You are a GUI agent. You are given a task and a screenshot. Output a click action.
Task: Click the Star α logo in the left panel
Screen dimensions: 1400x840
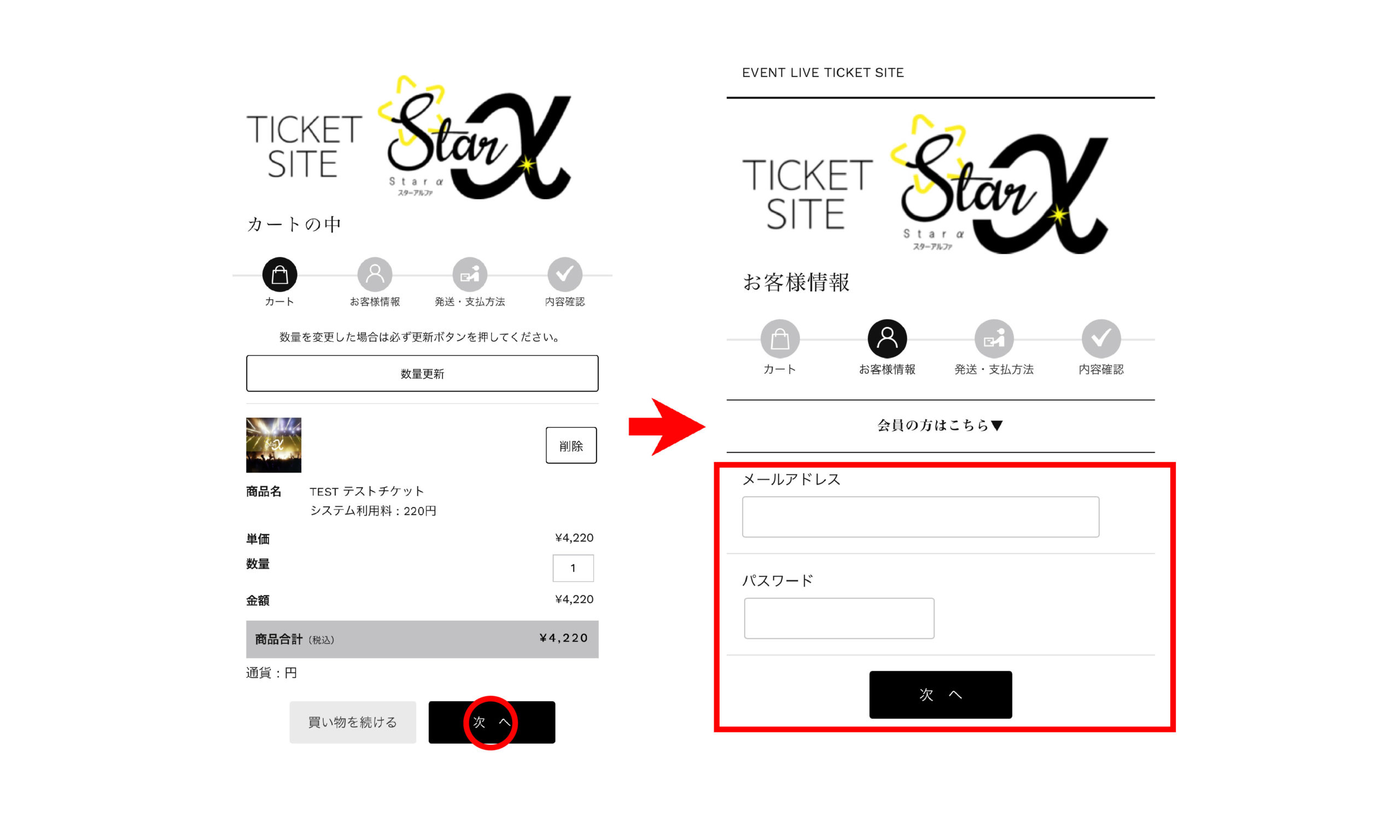474,138
